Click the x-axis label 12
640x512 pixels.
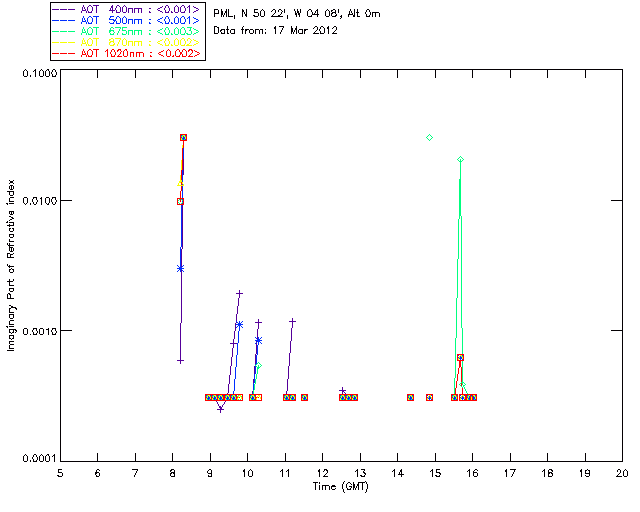pos(322,473)
